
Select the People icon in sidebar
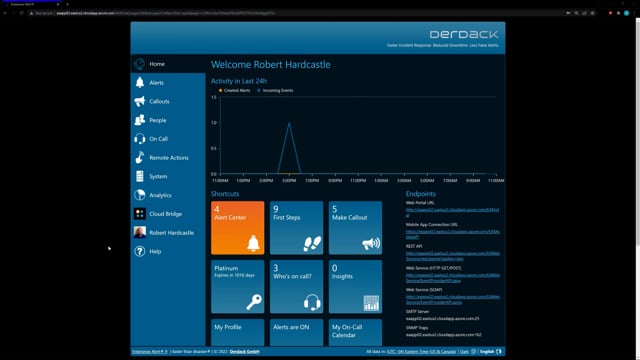(140, 120)
